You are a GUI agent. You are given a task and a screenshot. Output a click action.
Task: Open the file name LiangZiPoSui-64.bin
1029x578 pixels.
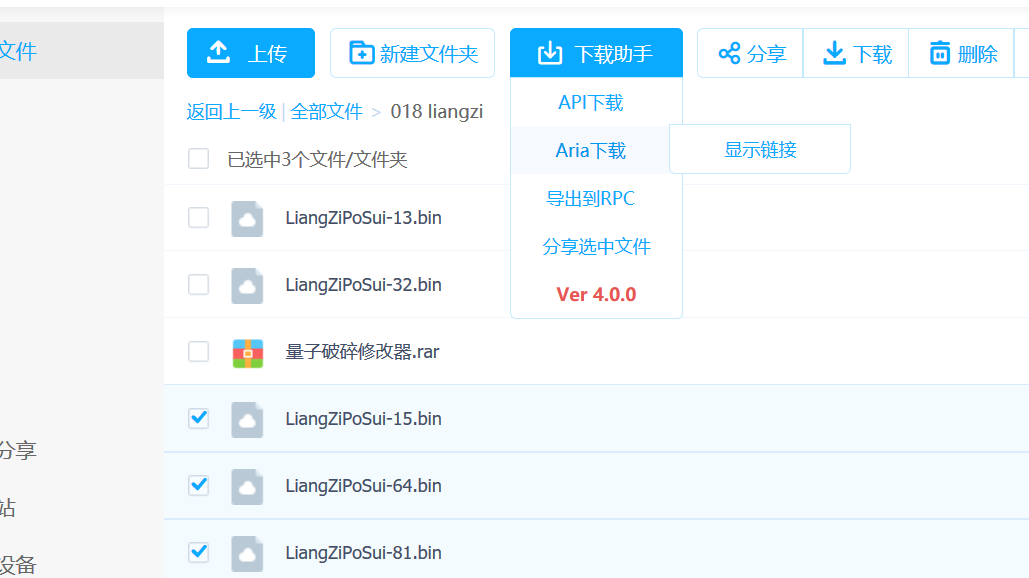(x=363, y=485)
